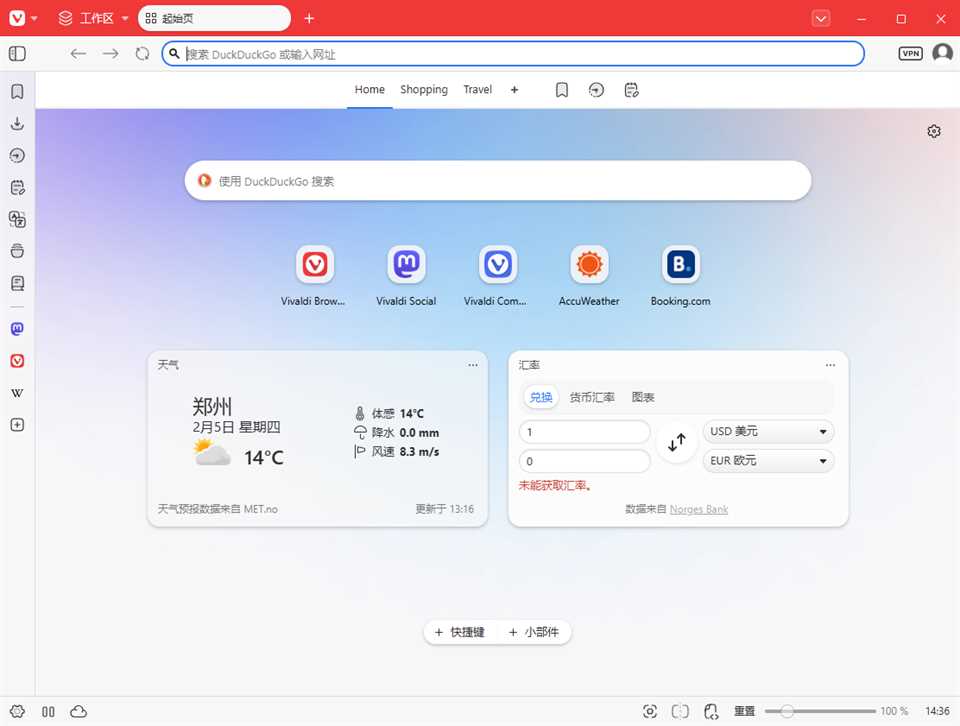960x726 pixels.
Task: Click the + 小部件 button
Action: (534, 632)
